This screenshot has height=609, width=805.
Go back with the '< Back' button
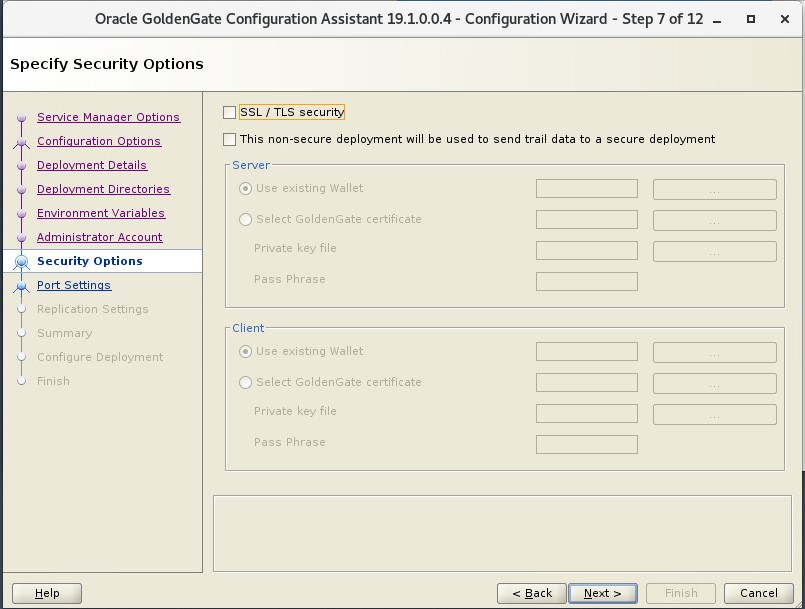coord(532,593)
